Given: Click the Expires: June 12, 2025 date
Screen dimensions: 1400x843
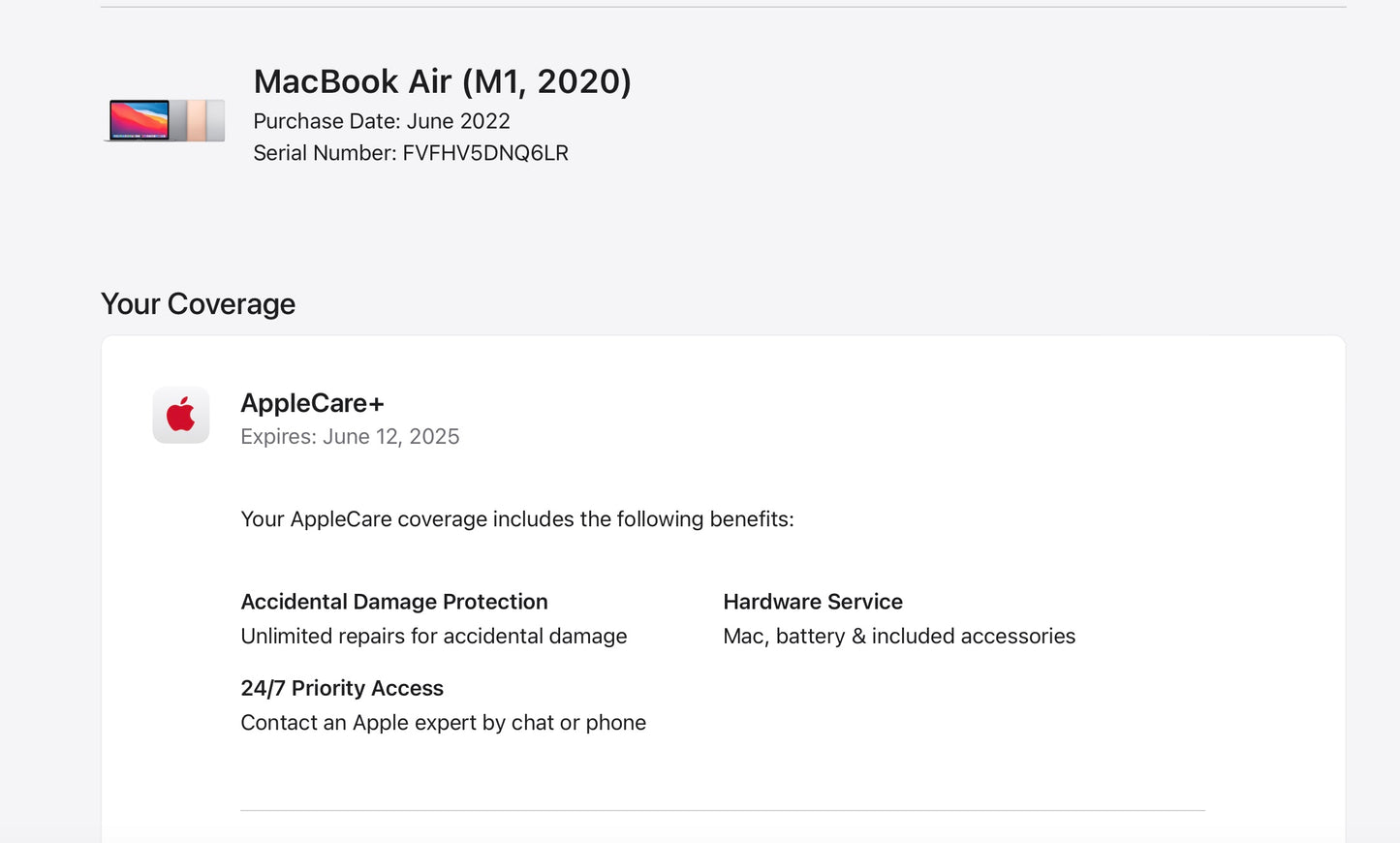Looking at the screenshot, I should 350,437.
